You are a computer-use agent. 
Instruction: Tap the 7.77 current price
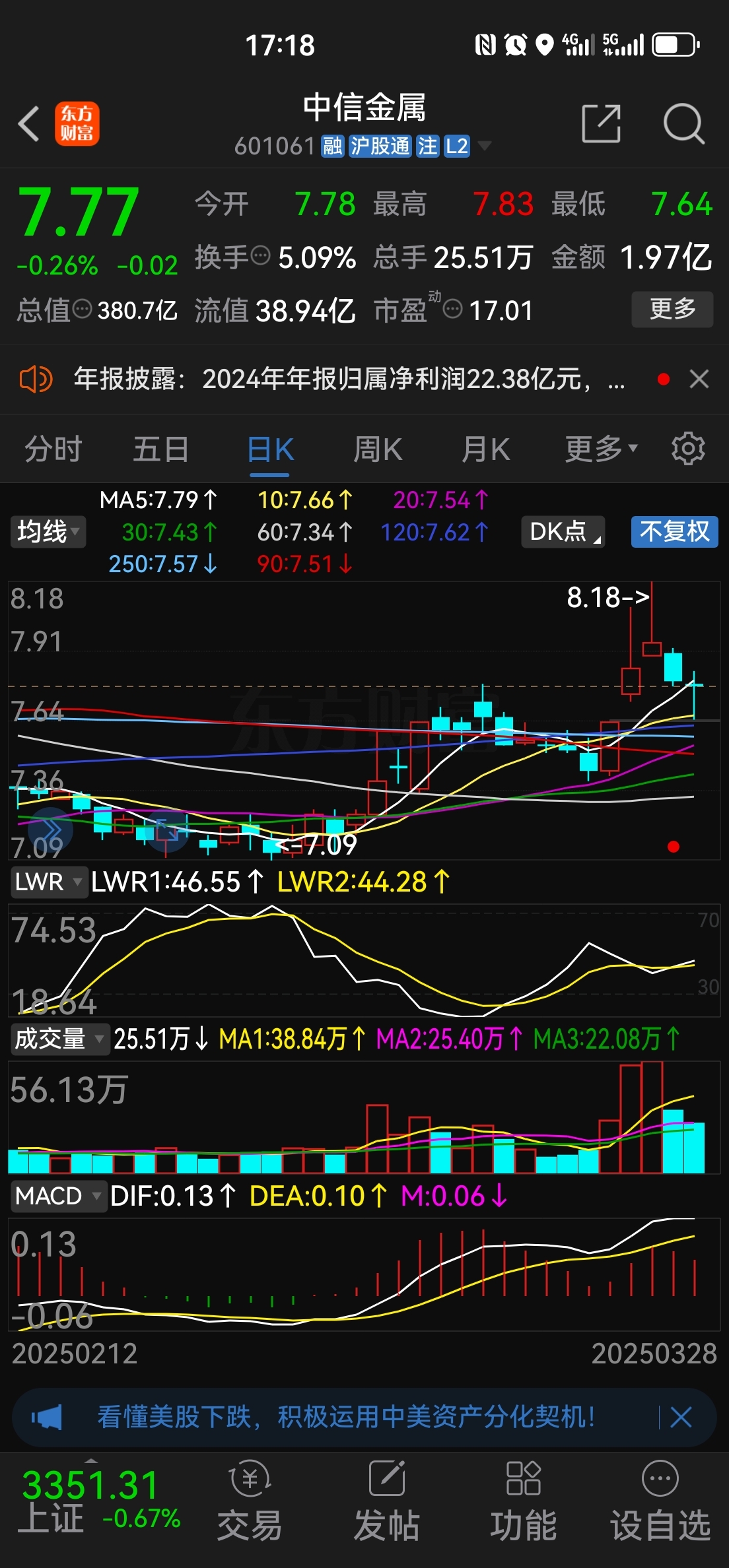pyautogui.click(x=79, y=212)
